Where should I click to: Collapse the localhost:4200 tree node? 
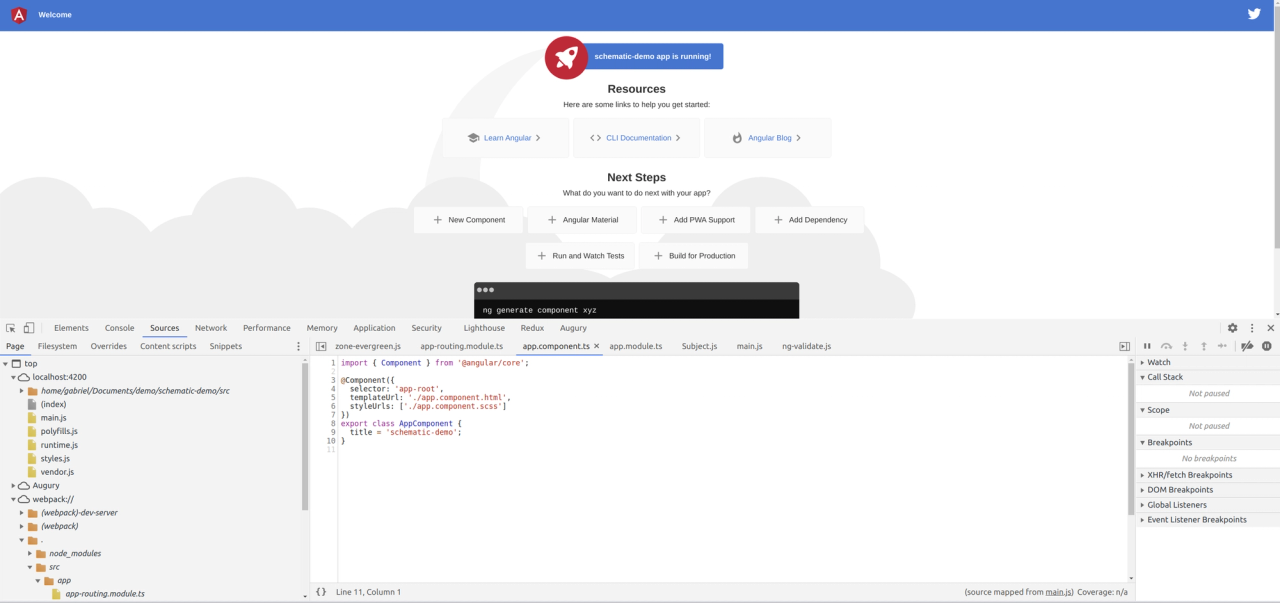point(14,377)
